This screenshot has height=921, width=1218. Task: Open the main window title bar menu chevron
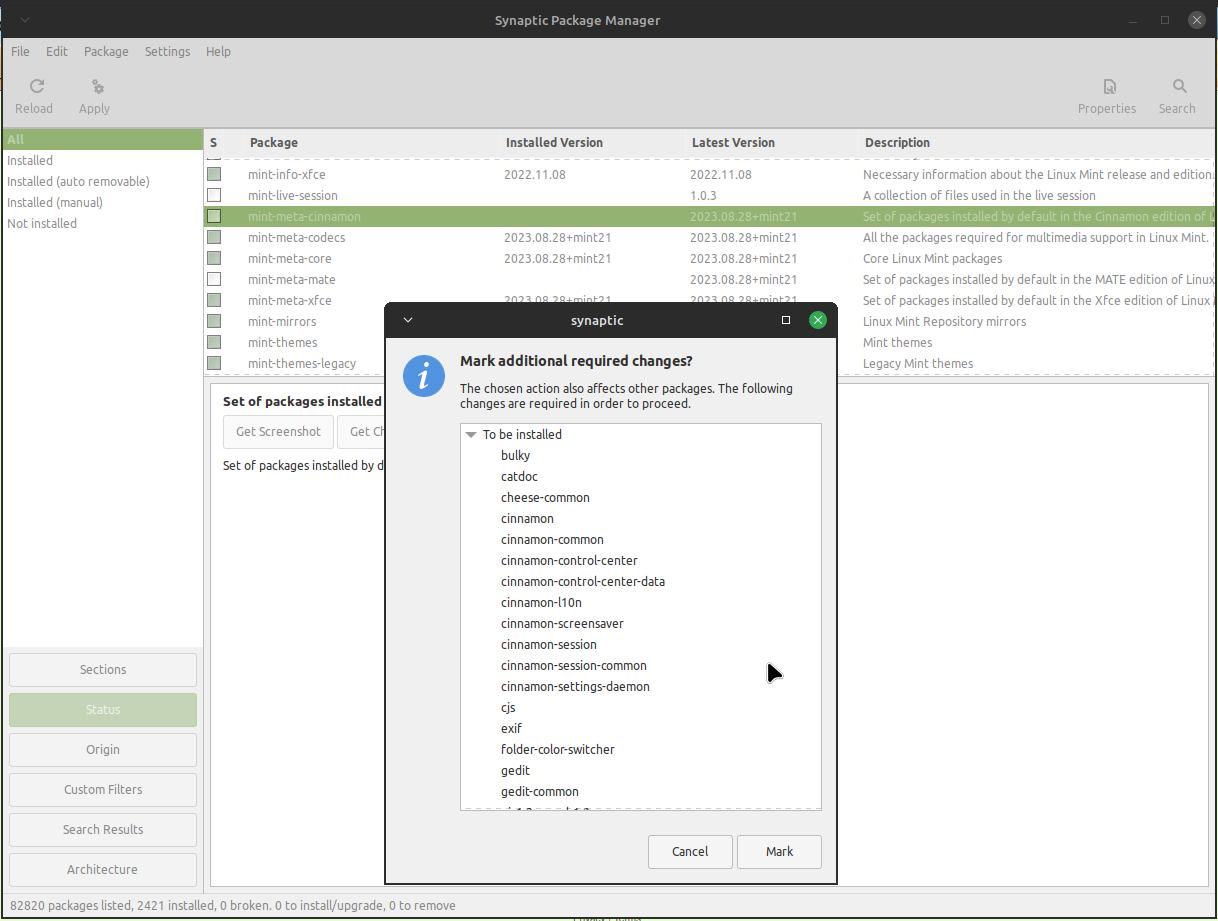(x=24, y=20)
